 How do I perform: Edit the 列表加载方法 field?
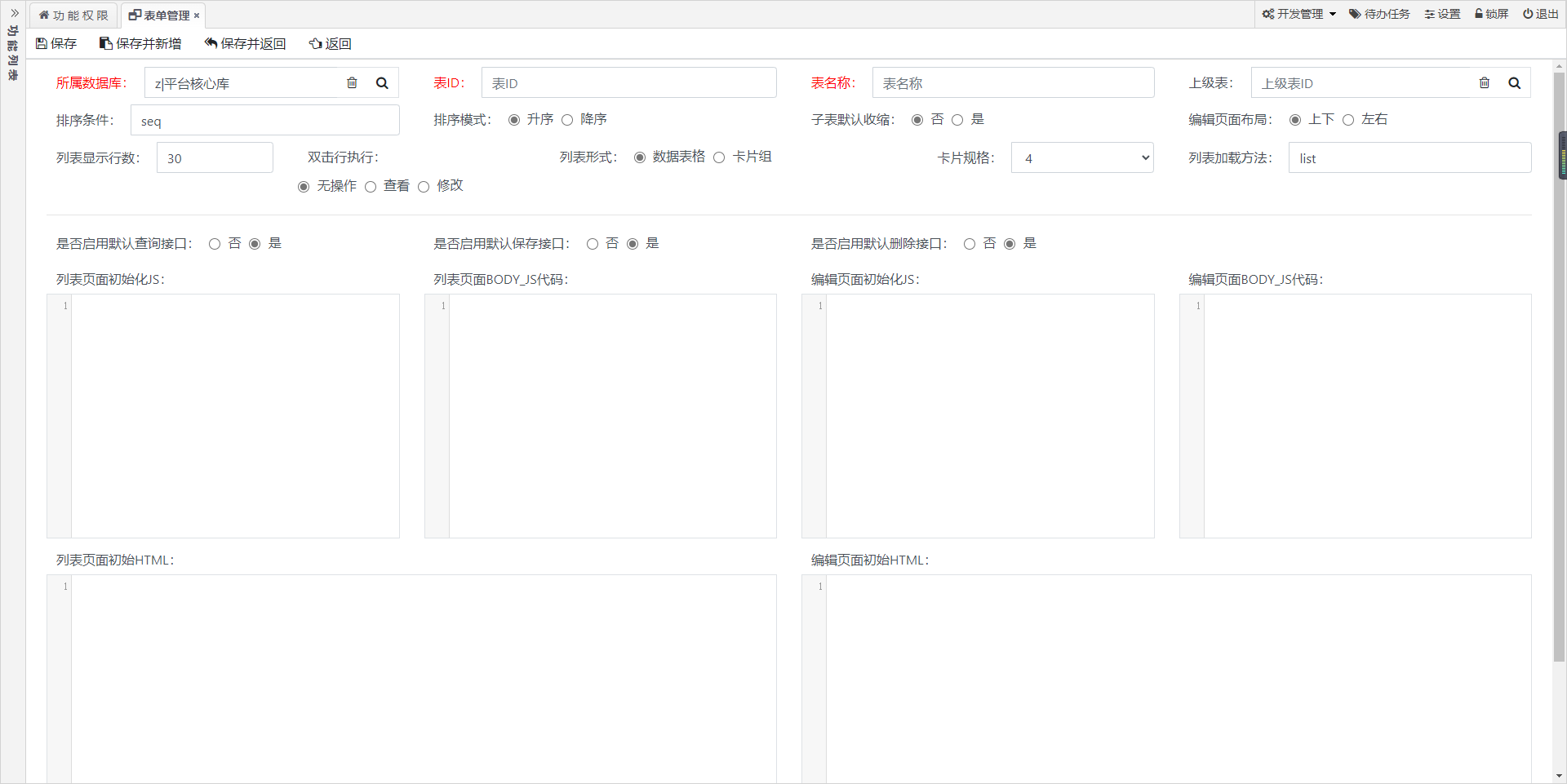click(1409, 157)
